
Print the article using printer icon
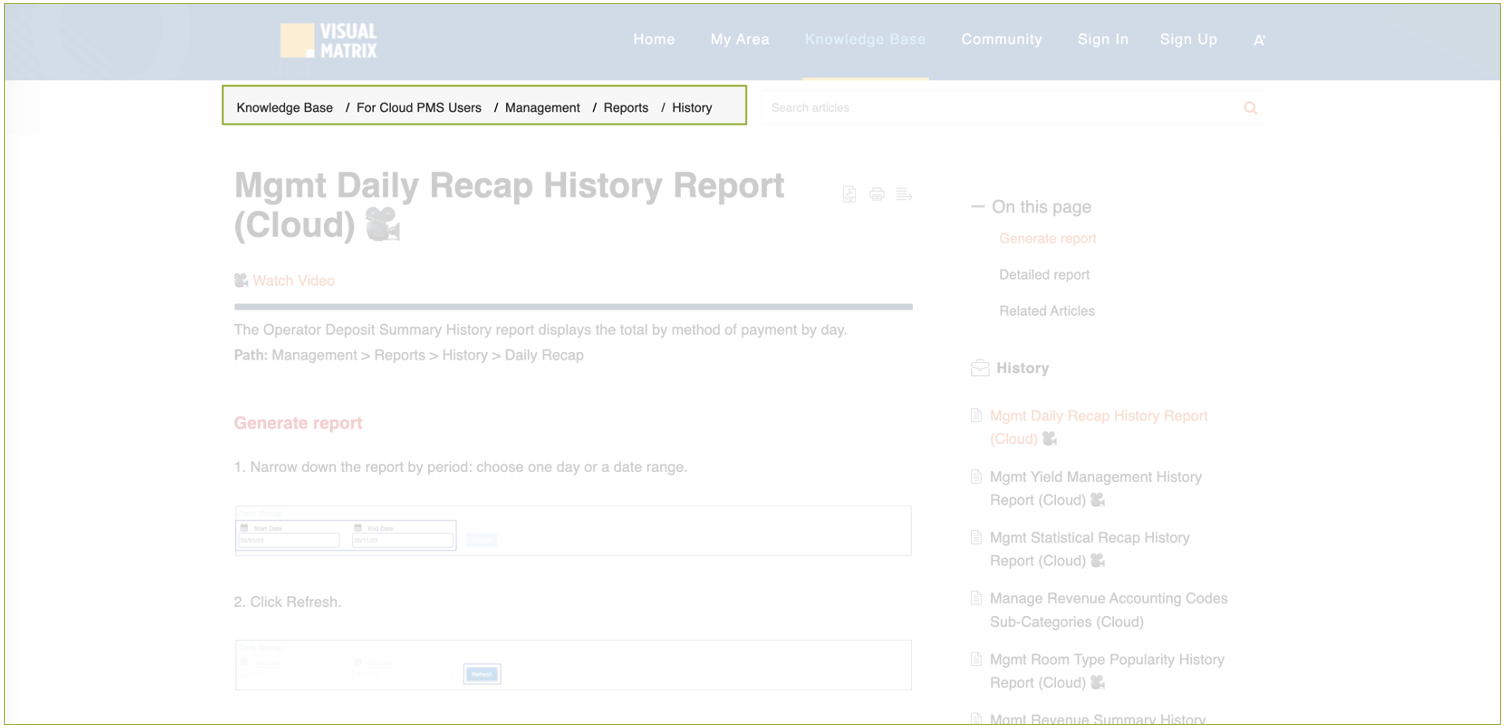point(877,194)
